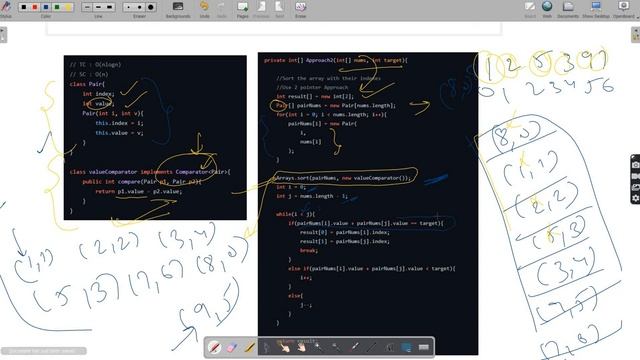Image resolution: width=640 pixels, height=360 pixels.
Task: Choose the thin line width
Action: click(87, 7)
